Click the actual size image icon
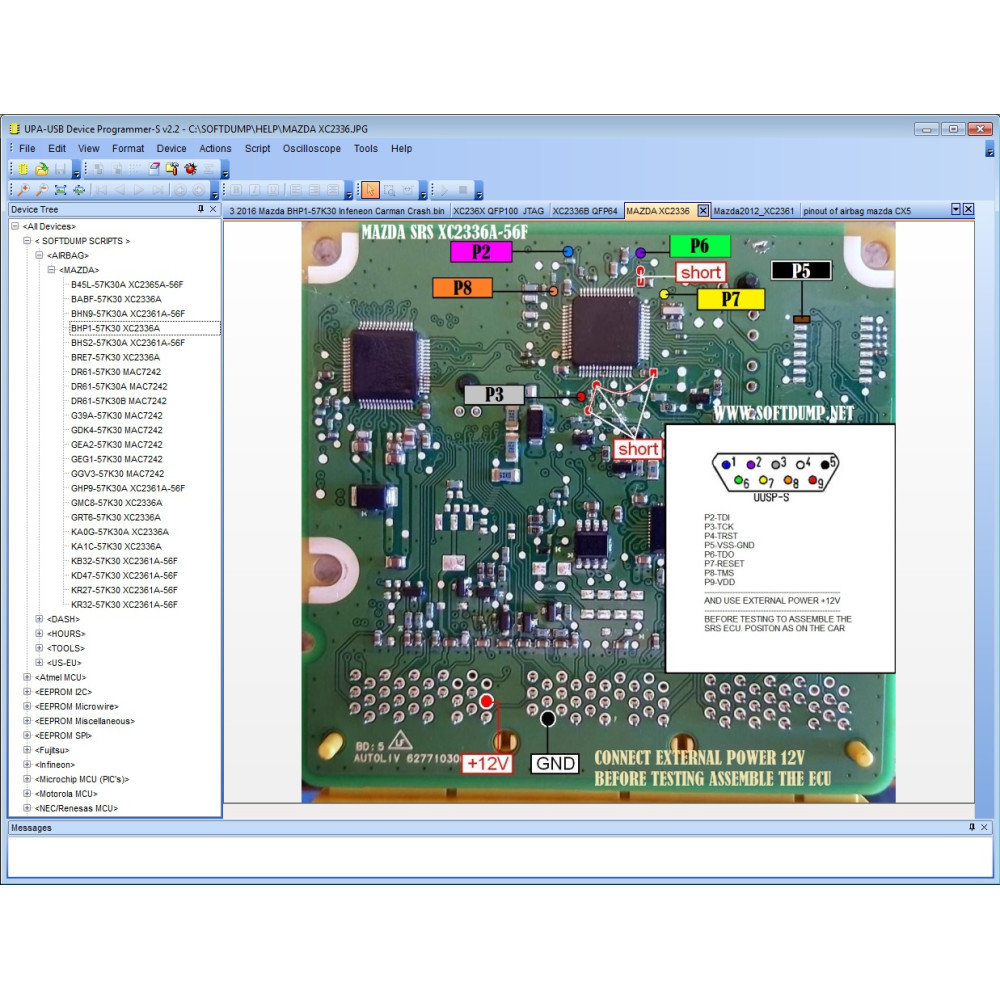This screenshot has width=1000, height=1000. pos(79,190)
